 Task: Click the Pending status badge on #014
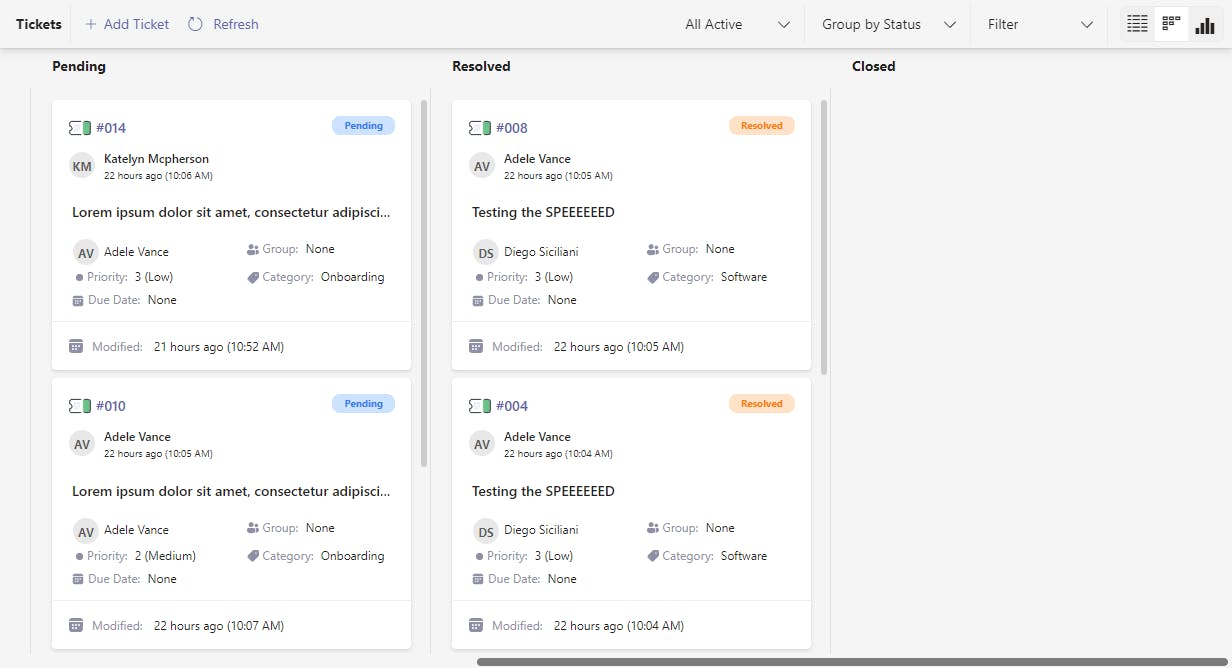point(363,126)
